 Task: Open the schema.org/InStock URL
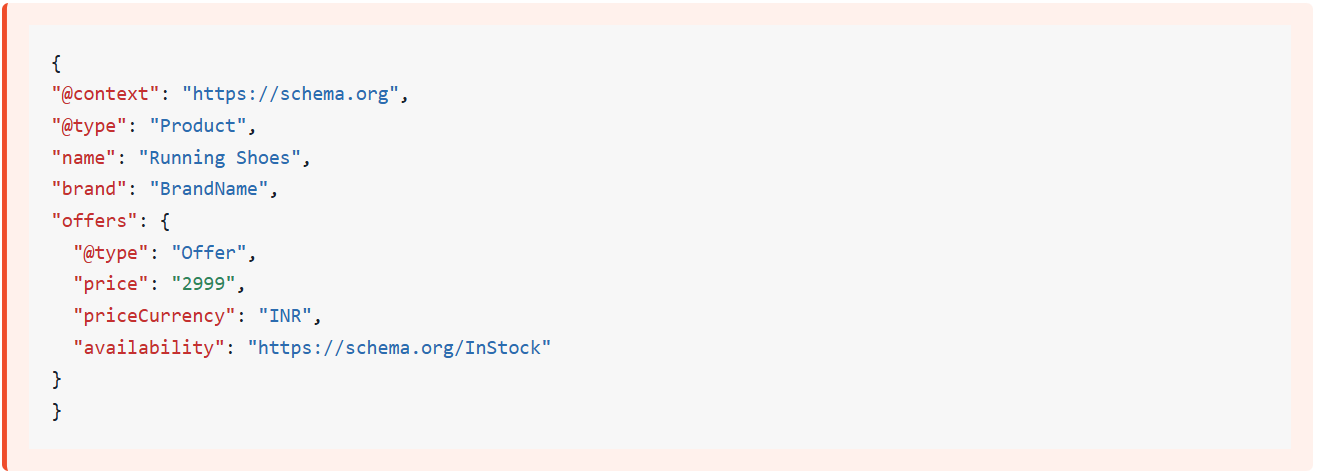[x=399, y=348]
